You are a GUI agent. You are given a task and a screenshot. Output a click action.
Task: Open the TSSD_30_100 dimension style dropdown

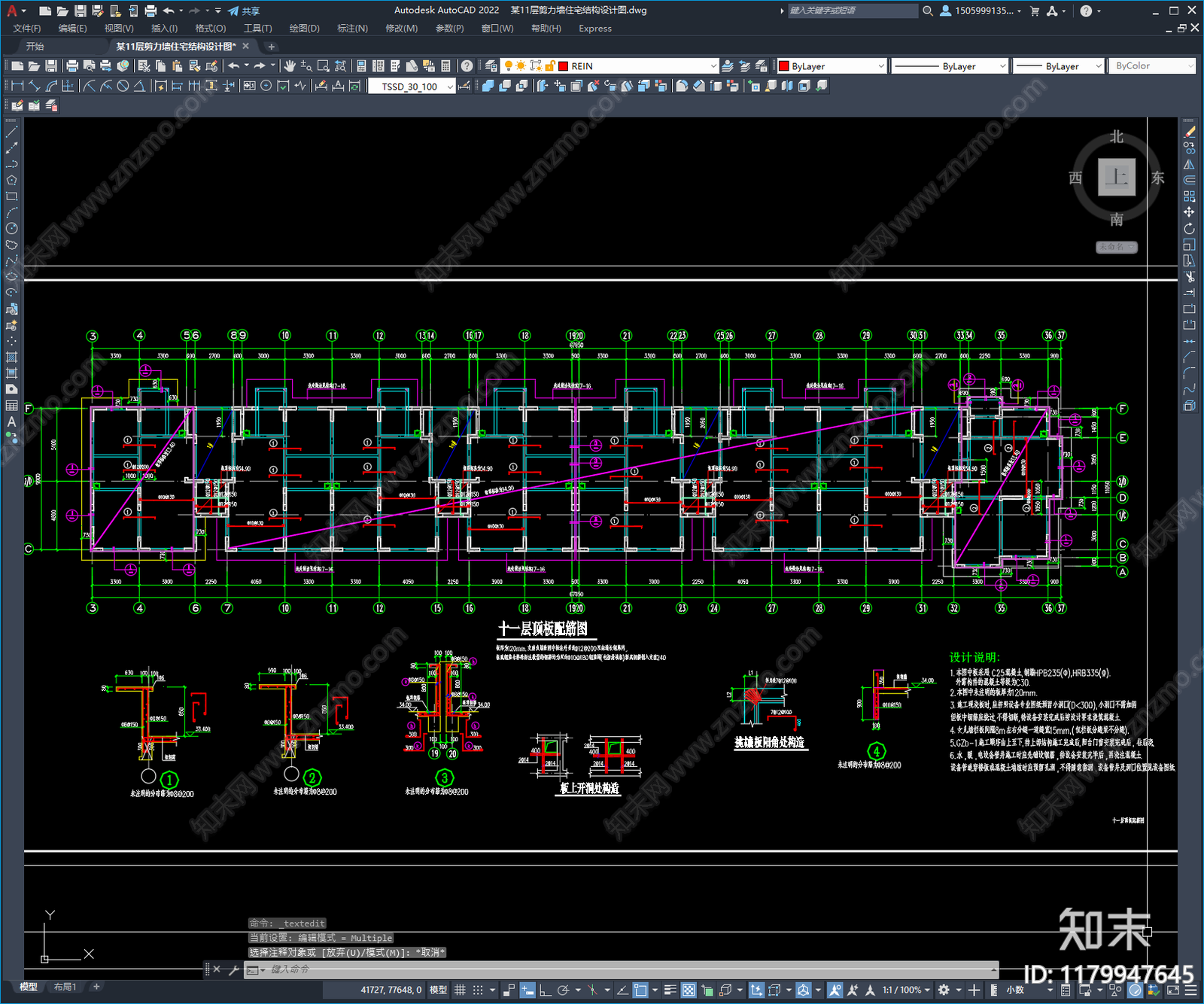click(450, 87)
